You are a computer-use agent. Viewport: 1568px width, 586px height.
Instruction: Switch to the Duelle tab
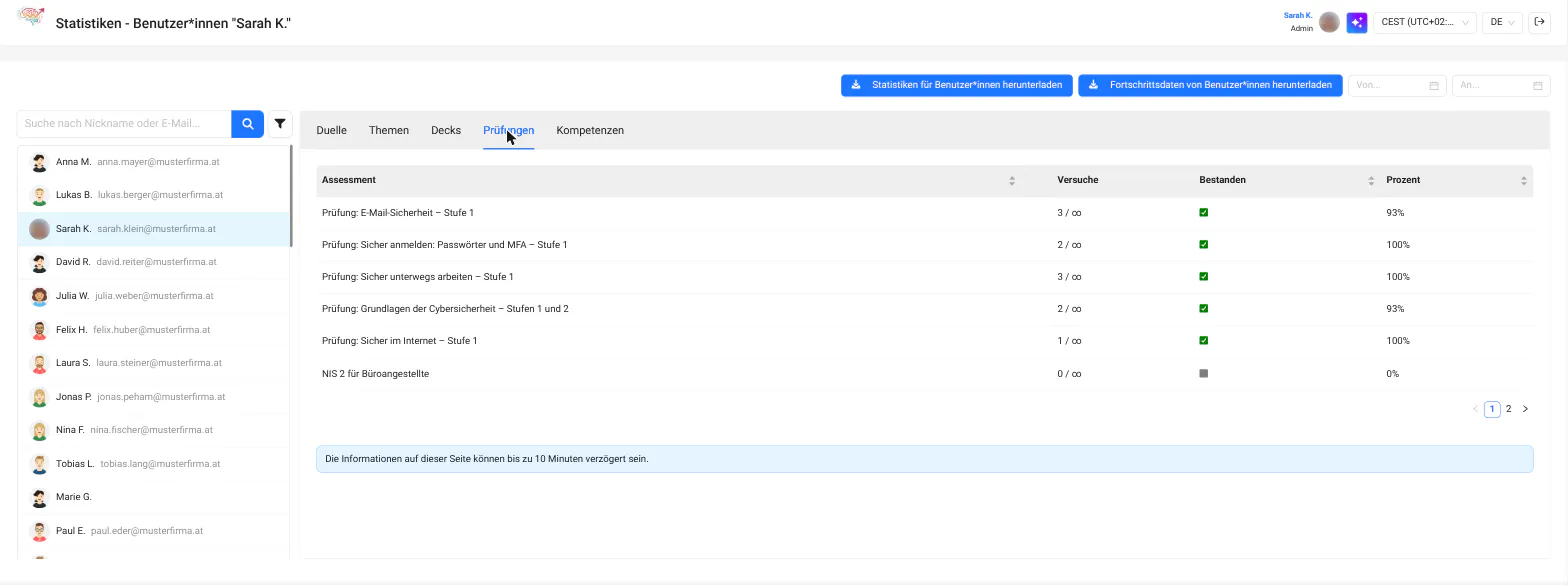331,130
